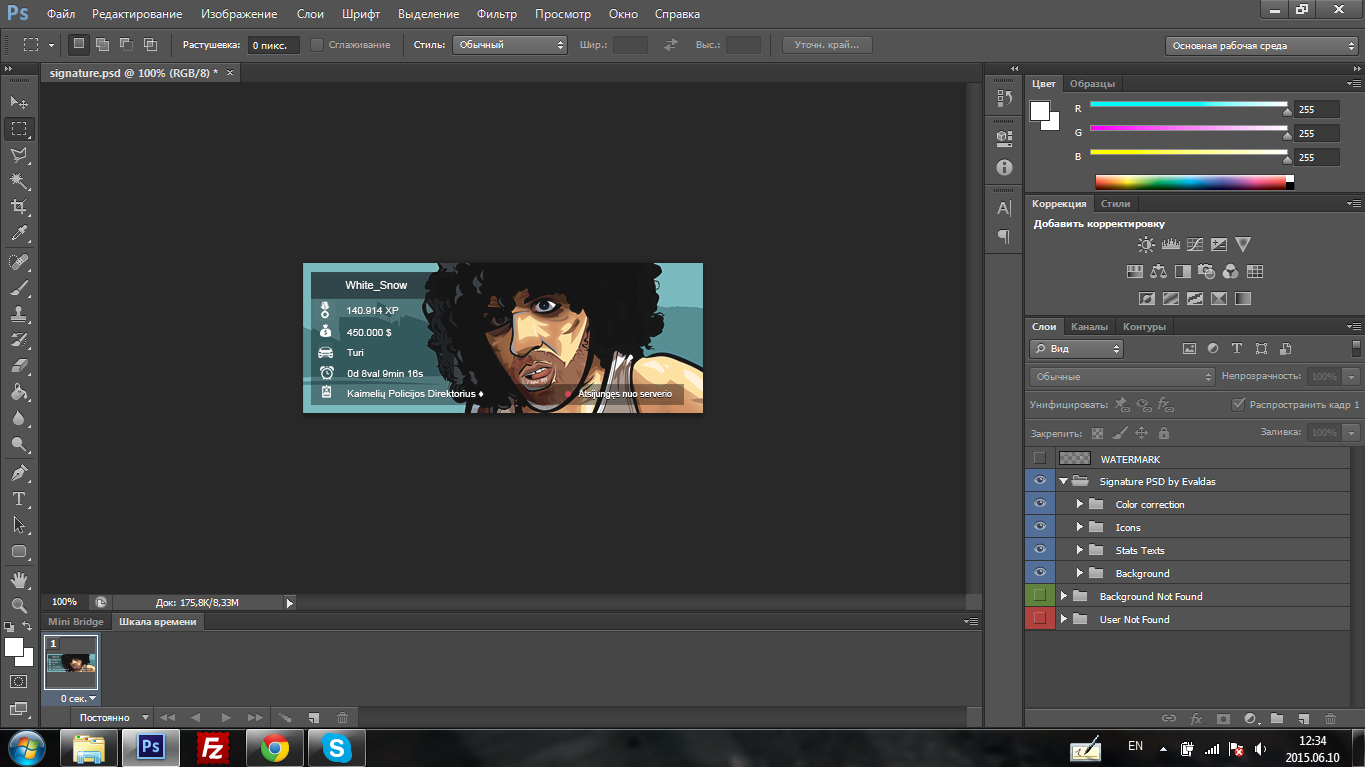The width and height of the screenshot is (1365, 767).
Task: Select the Pen tool
Action: pyautogui.click(x=19, y=472)
